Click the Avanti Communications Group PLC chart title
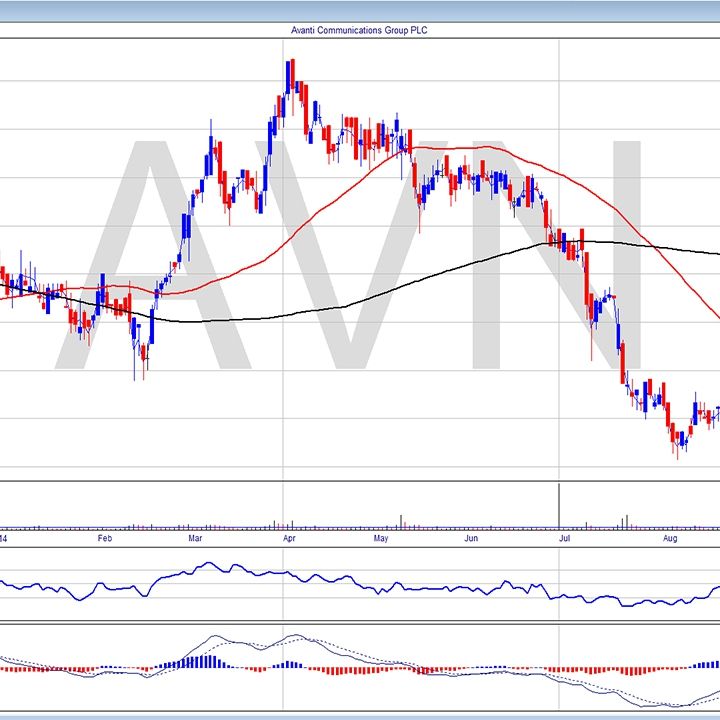This screenshot has height=720, width=720. coord(359,30)
